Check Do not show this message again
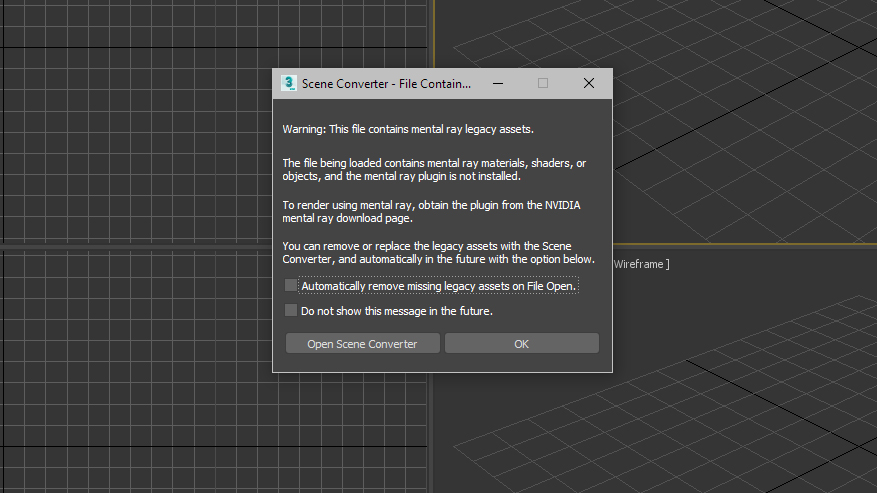This screenshot has width=877, height=493. click(291, 310)
